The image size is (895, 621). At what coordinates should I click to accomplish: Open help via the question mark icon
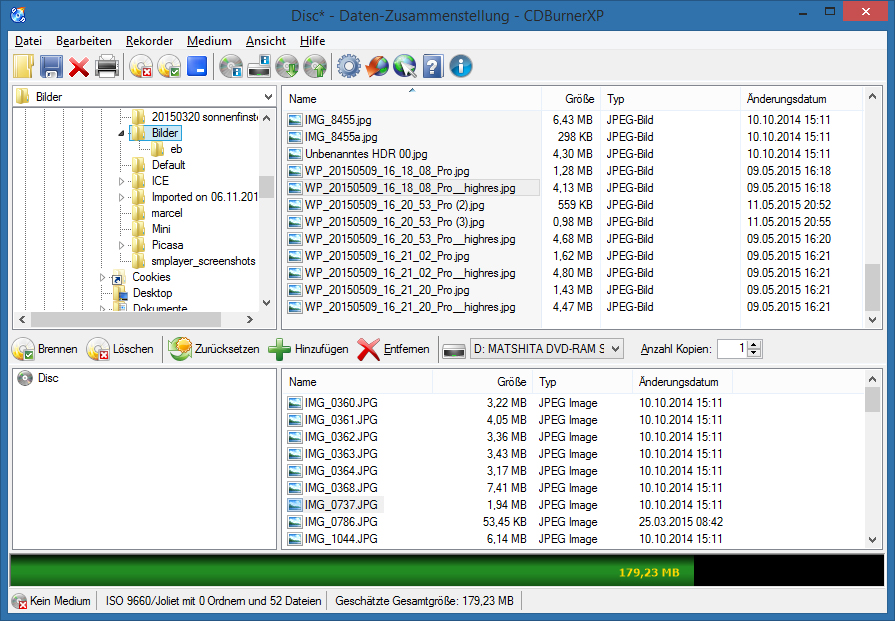click(x=433, y=66)
